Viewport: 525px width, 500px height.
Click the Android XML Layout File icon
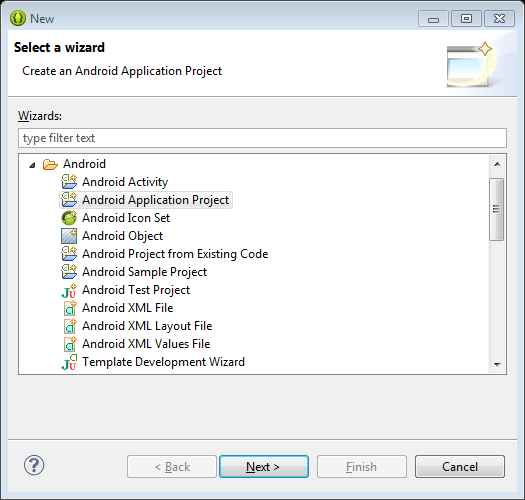pos(70,326)
